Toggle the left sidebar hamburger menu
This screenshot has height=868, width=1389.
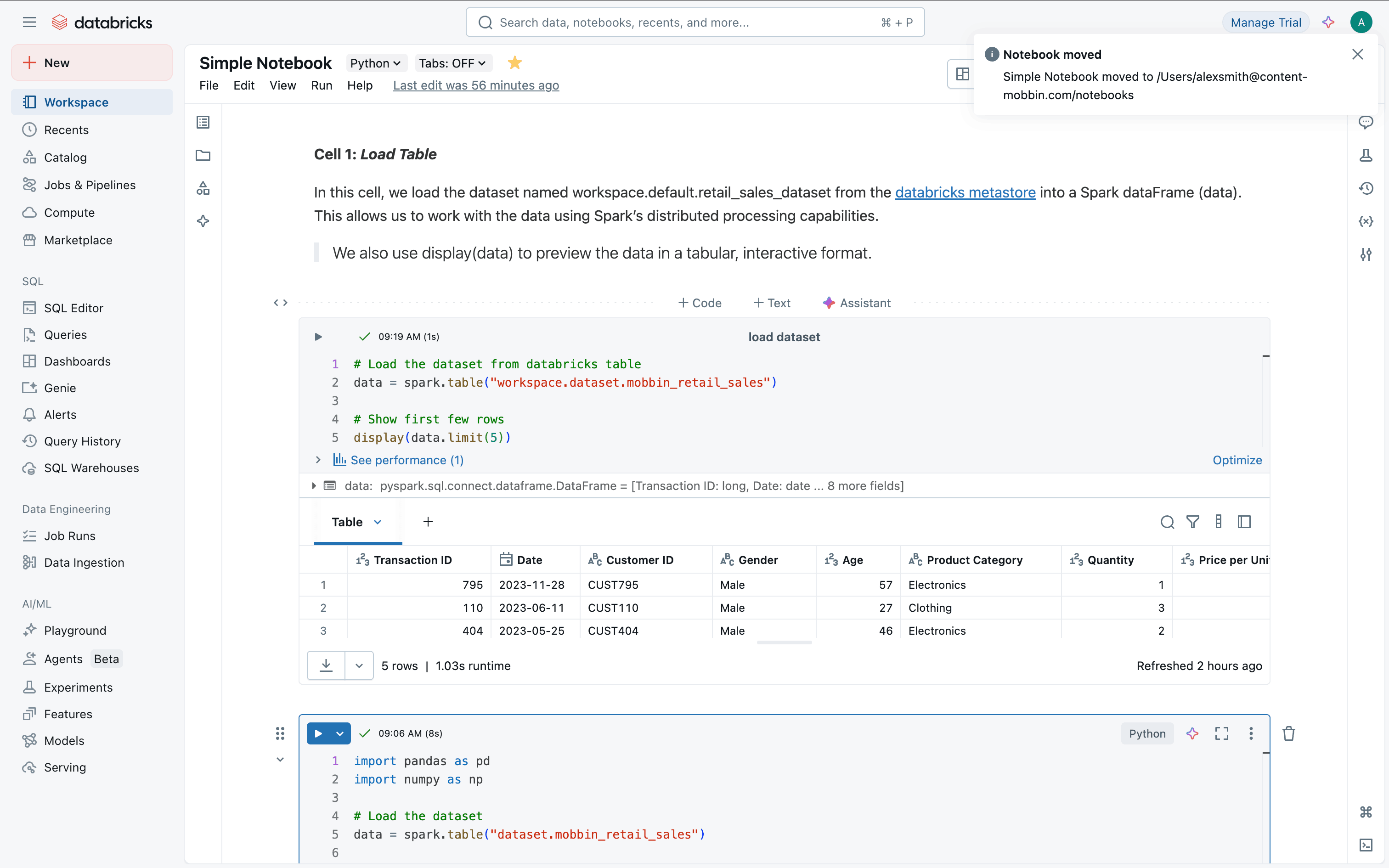[29, 23]
